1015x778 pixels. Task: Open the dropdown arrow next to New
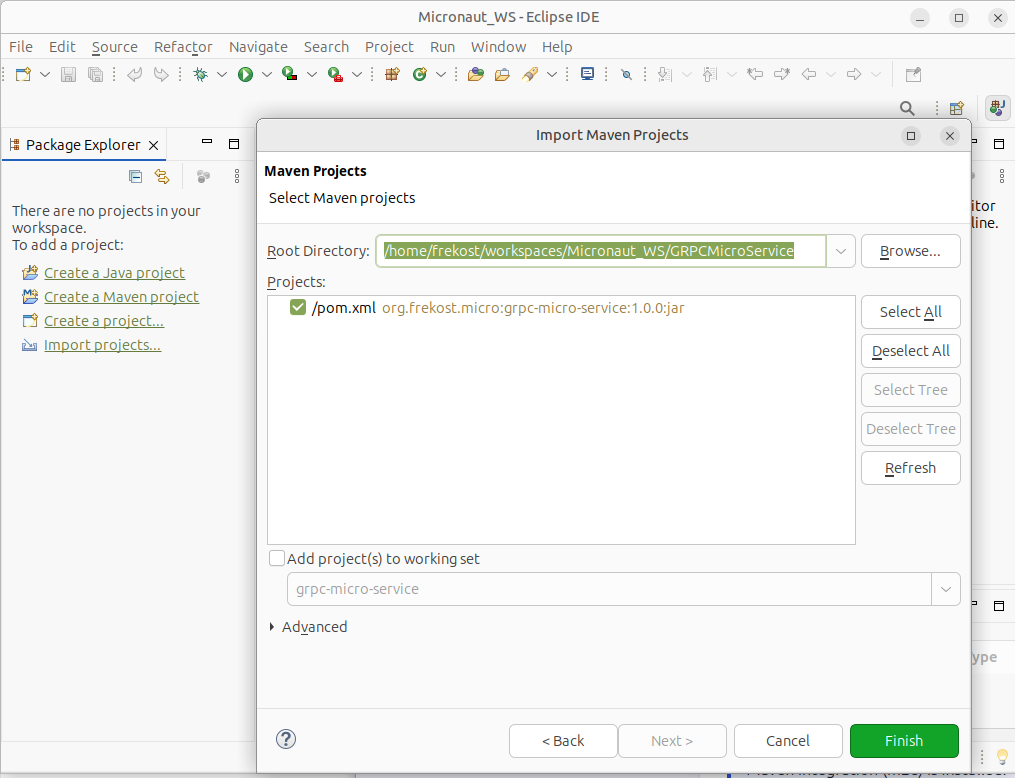tap(45, 74)
